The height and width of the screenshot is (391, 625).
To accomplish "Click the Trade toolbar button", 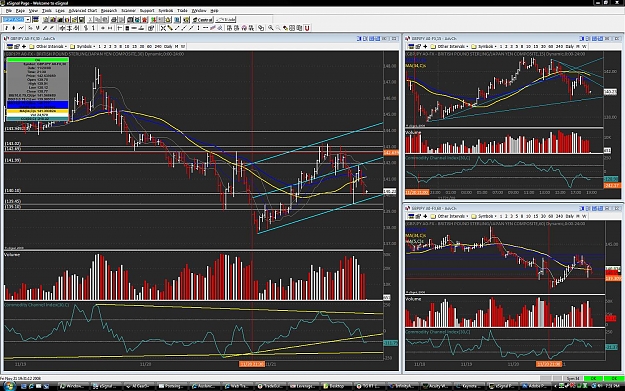I will tap(226, 20).
